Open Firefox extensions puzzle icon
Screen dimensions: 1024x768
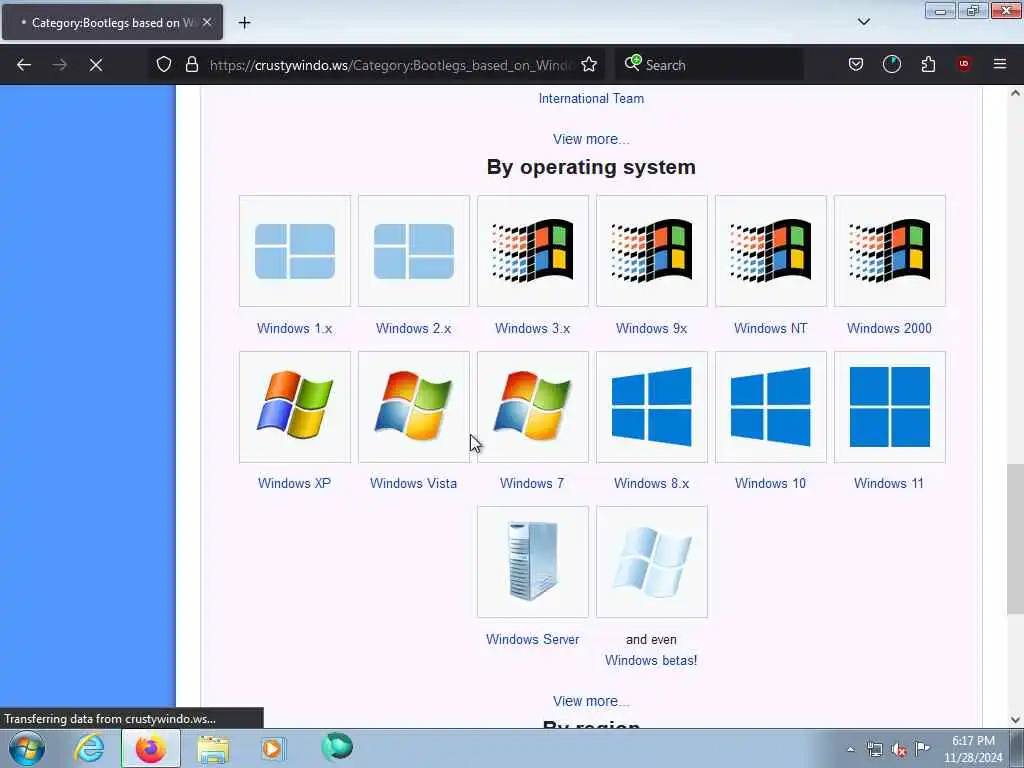pos(928,65)
